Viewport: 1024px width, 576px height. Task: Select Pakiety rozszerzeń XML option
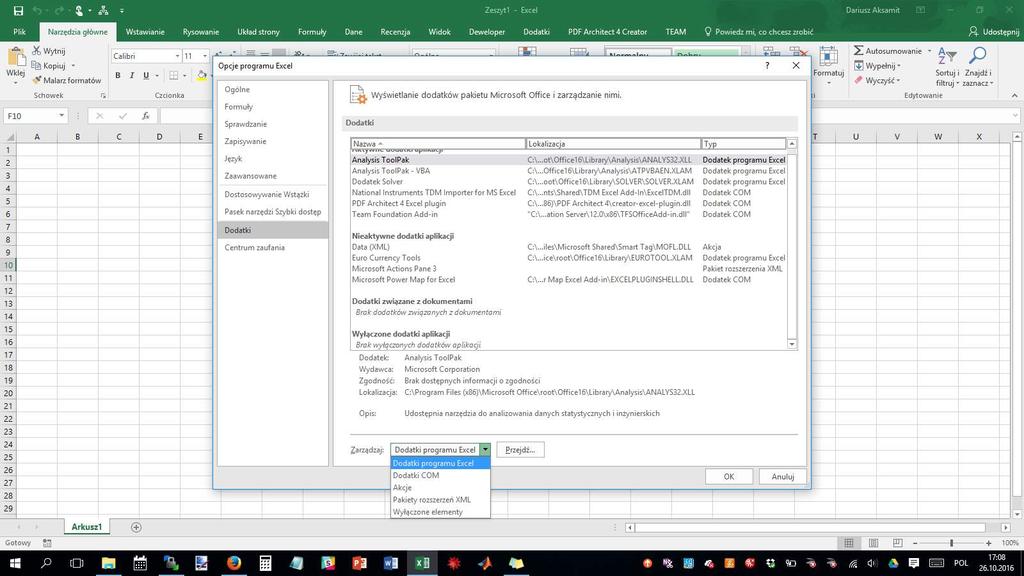[440, 500]
